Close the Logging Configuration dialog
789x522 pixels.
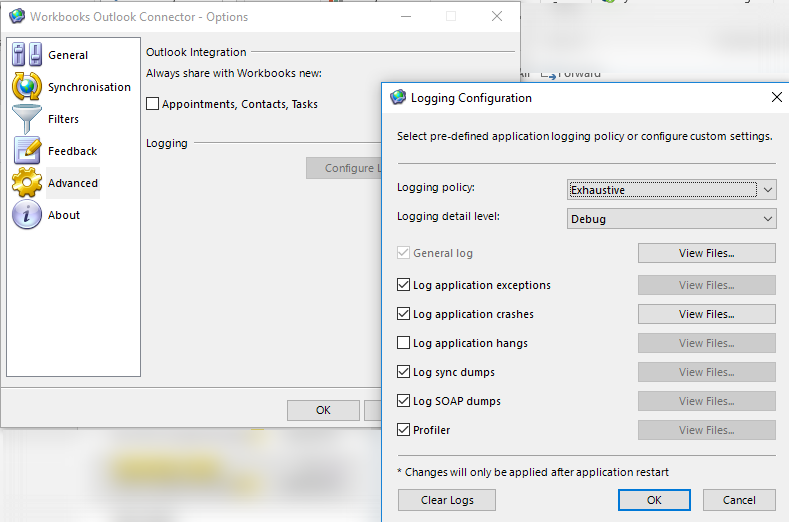coord(776,97)
